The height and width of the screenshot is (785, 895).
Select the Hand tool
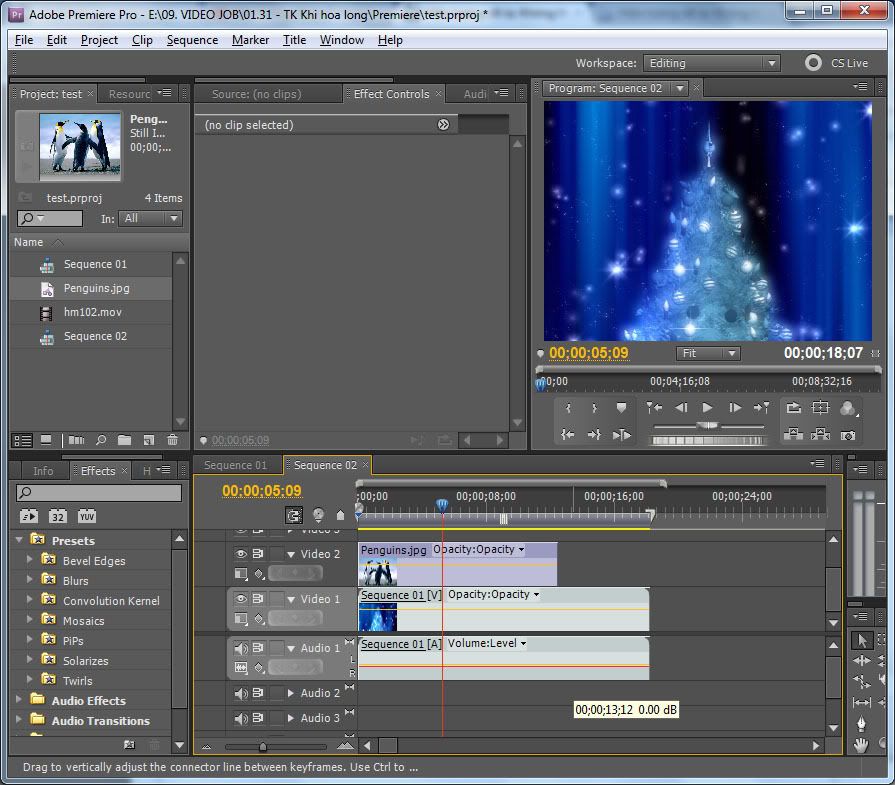(x=861, y=745)
